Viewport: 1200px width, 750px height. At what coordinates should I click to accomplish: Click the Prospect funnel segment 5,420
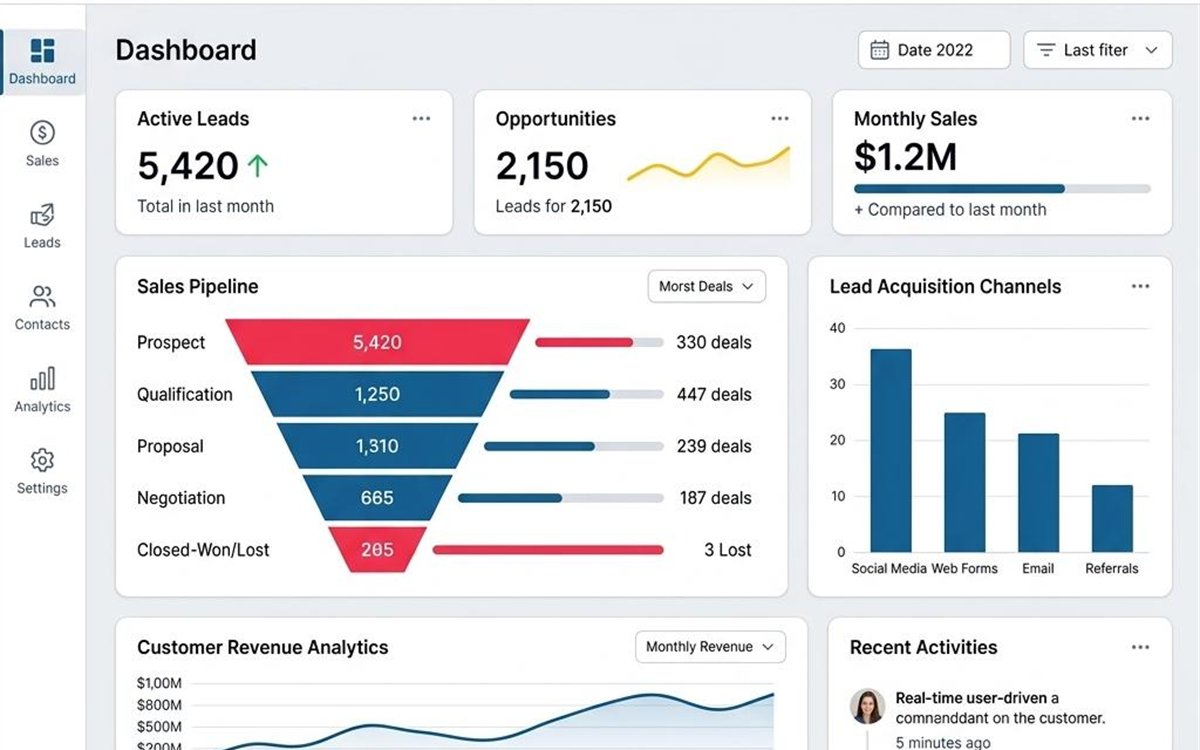pyautogui.click(x=377, y=342)
